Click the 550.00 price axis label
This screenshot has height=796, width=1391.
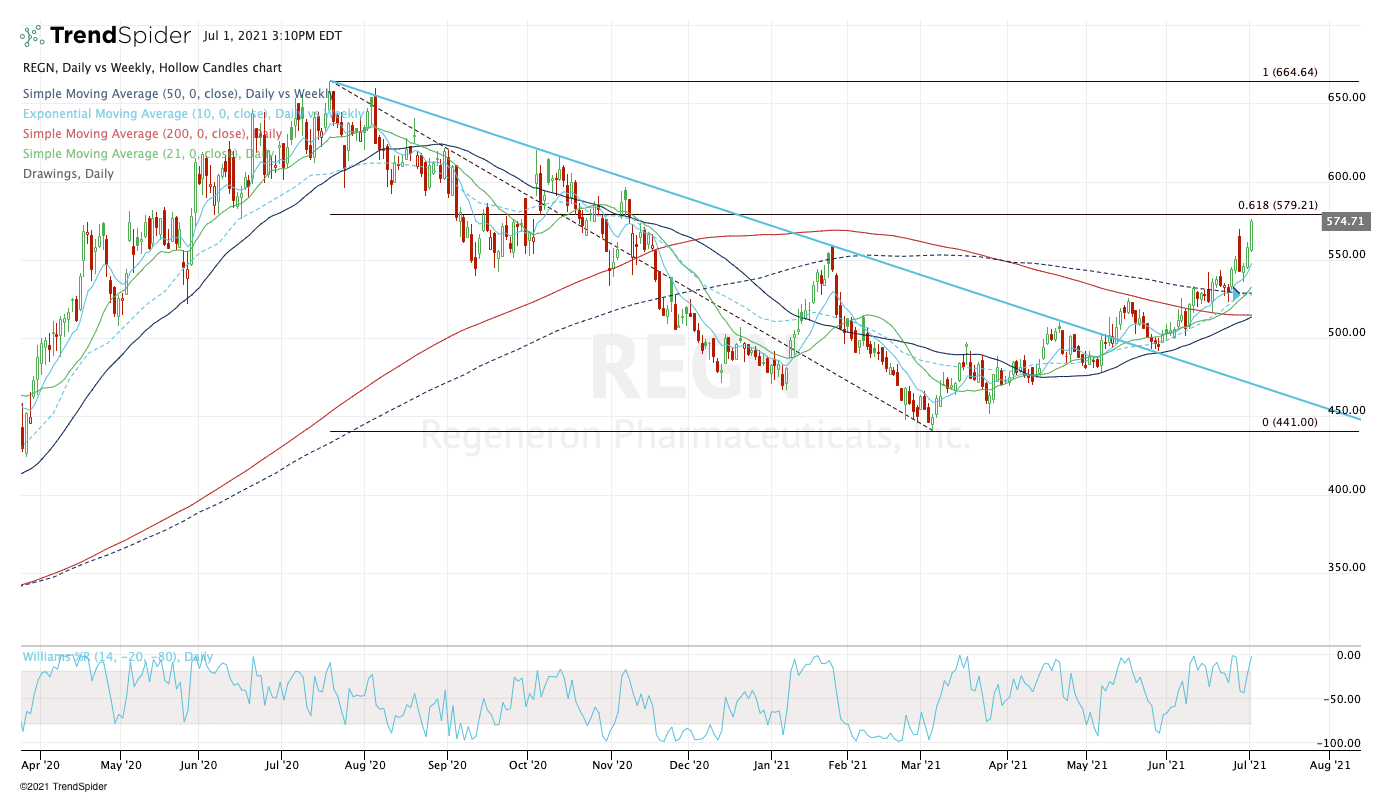[x=1346, y=254]
